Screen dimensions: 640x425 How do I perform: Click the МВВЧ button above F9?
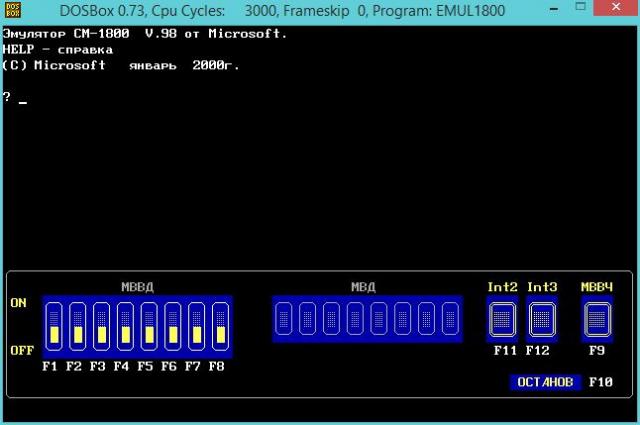click(x=597, y=320)
